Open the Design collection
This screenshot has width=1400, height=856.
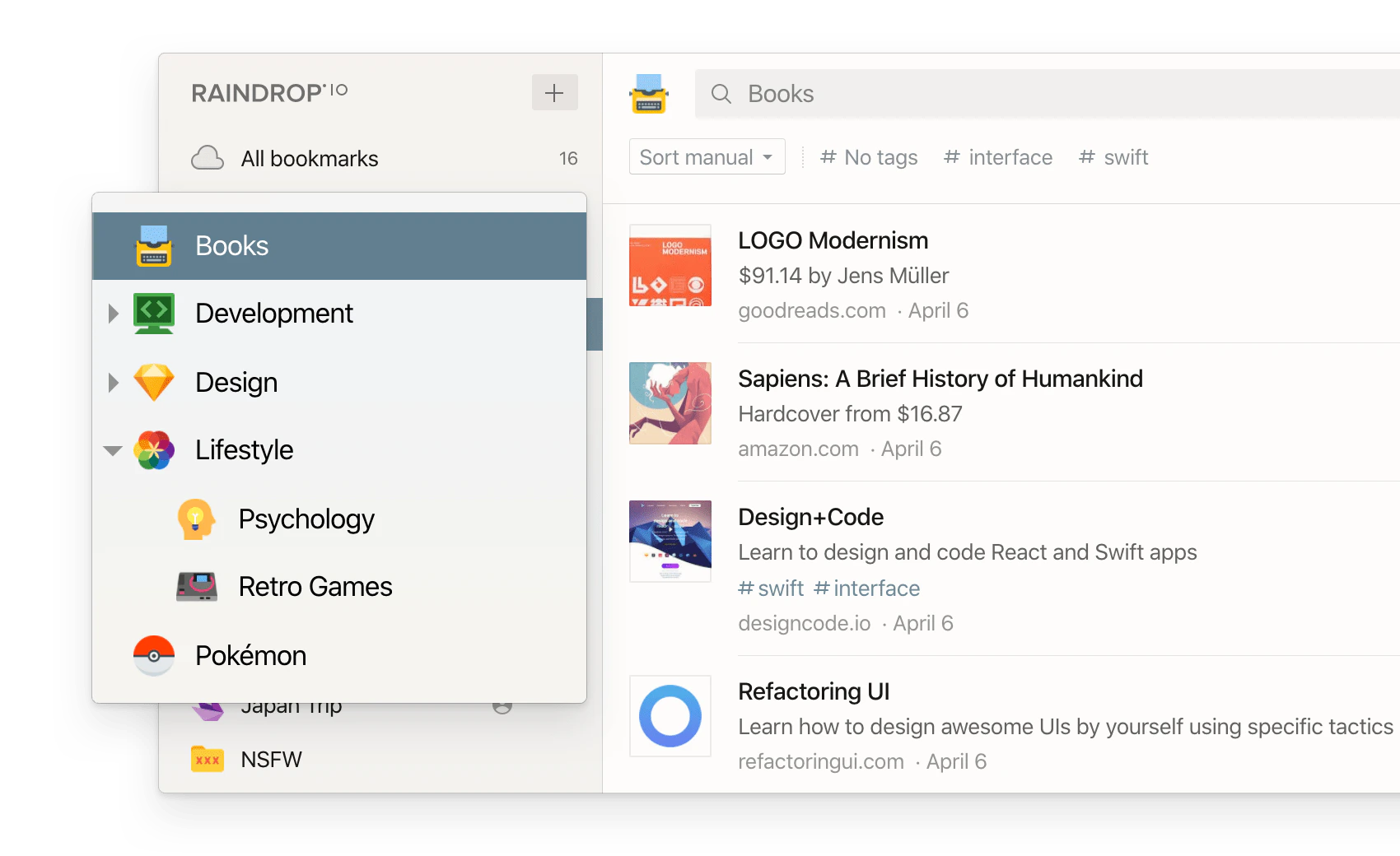pos(339,383)
